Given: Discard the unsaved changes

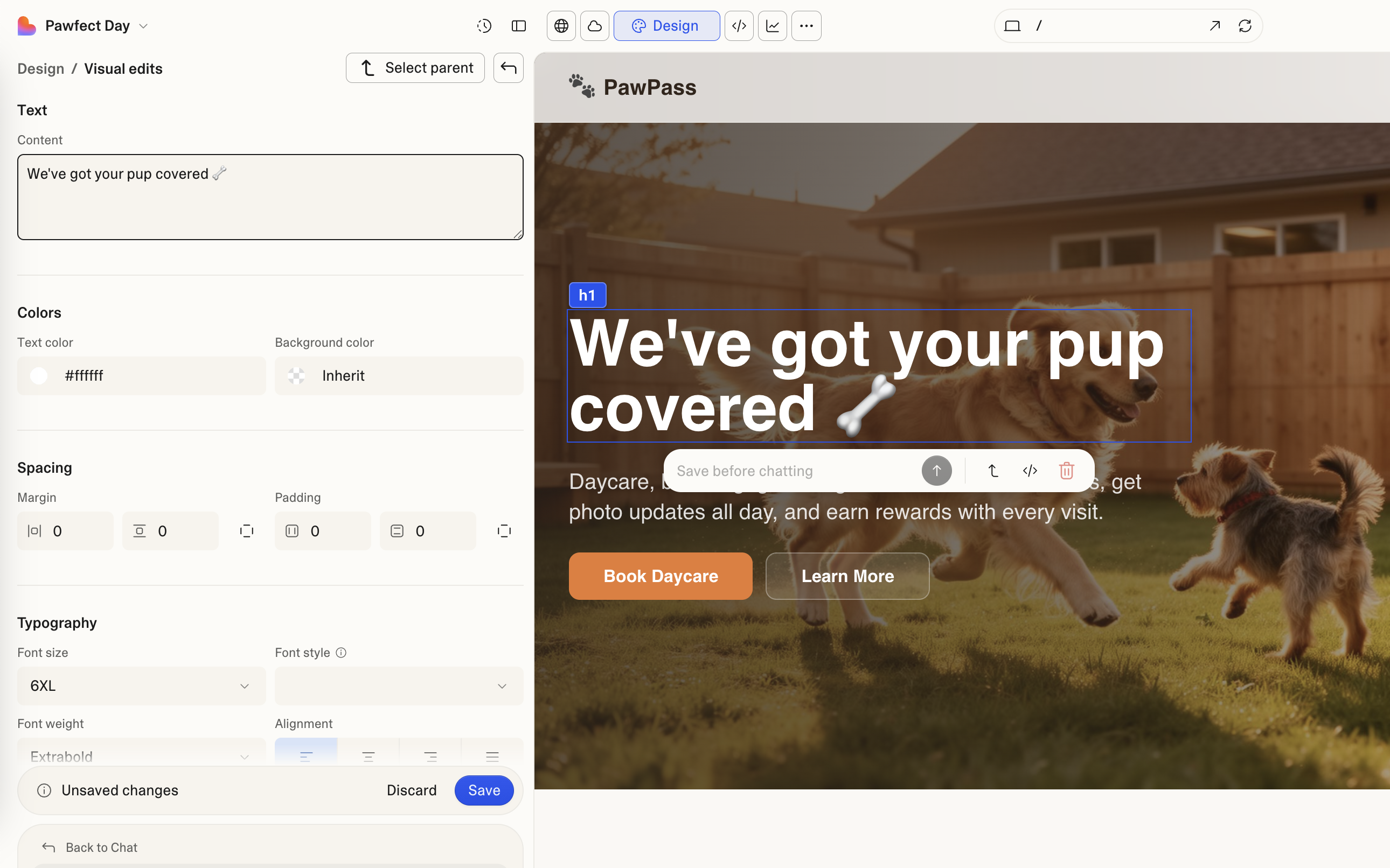Looking at the screenshot, I should click(412, 790).
